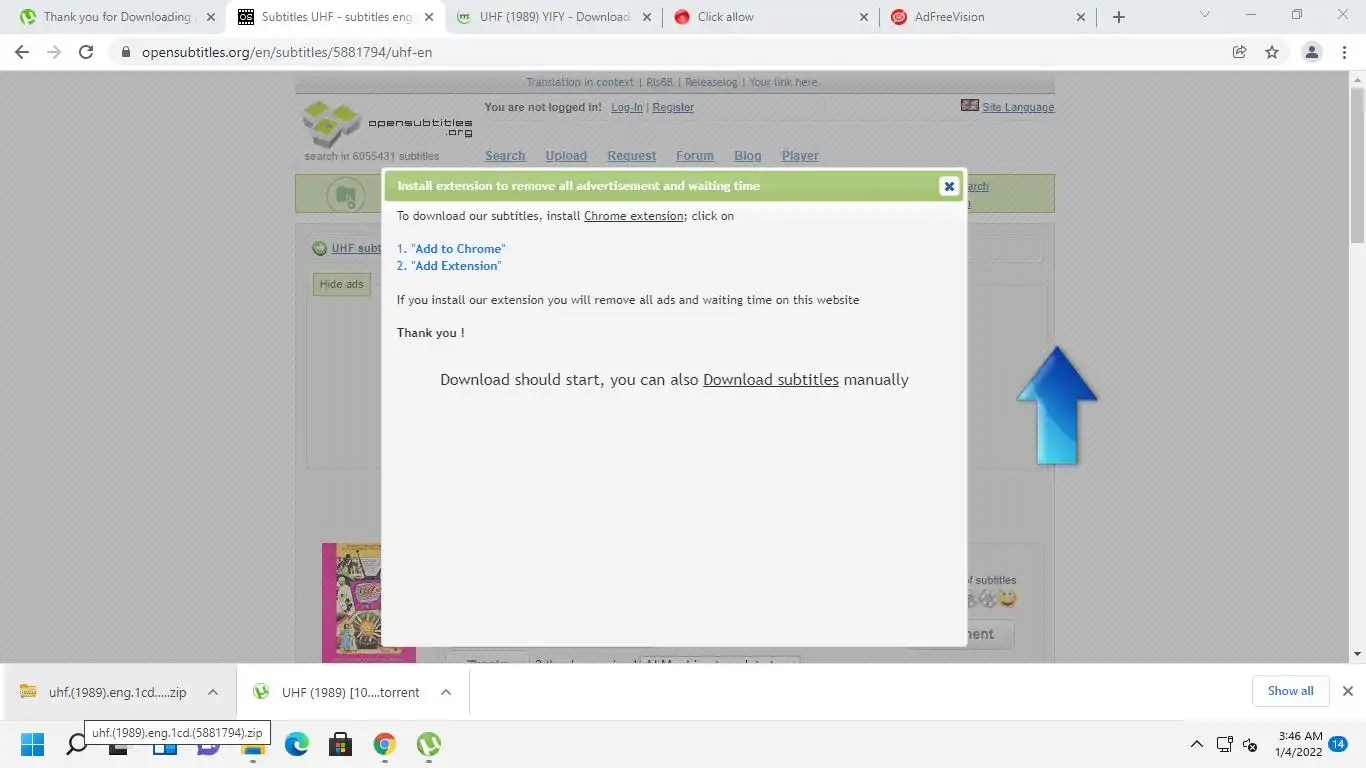Open the Blog link in site navigation

click(x=748, y=156)
